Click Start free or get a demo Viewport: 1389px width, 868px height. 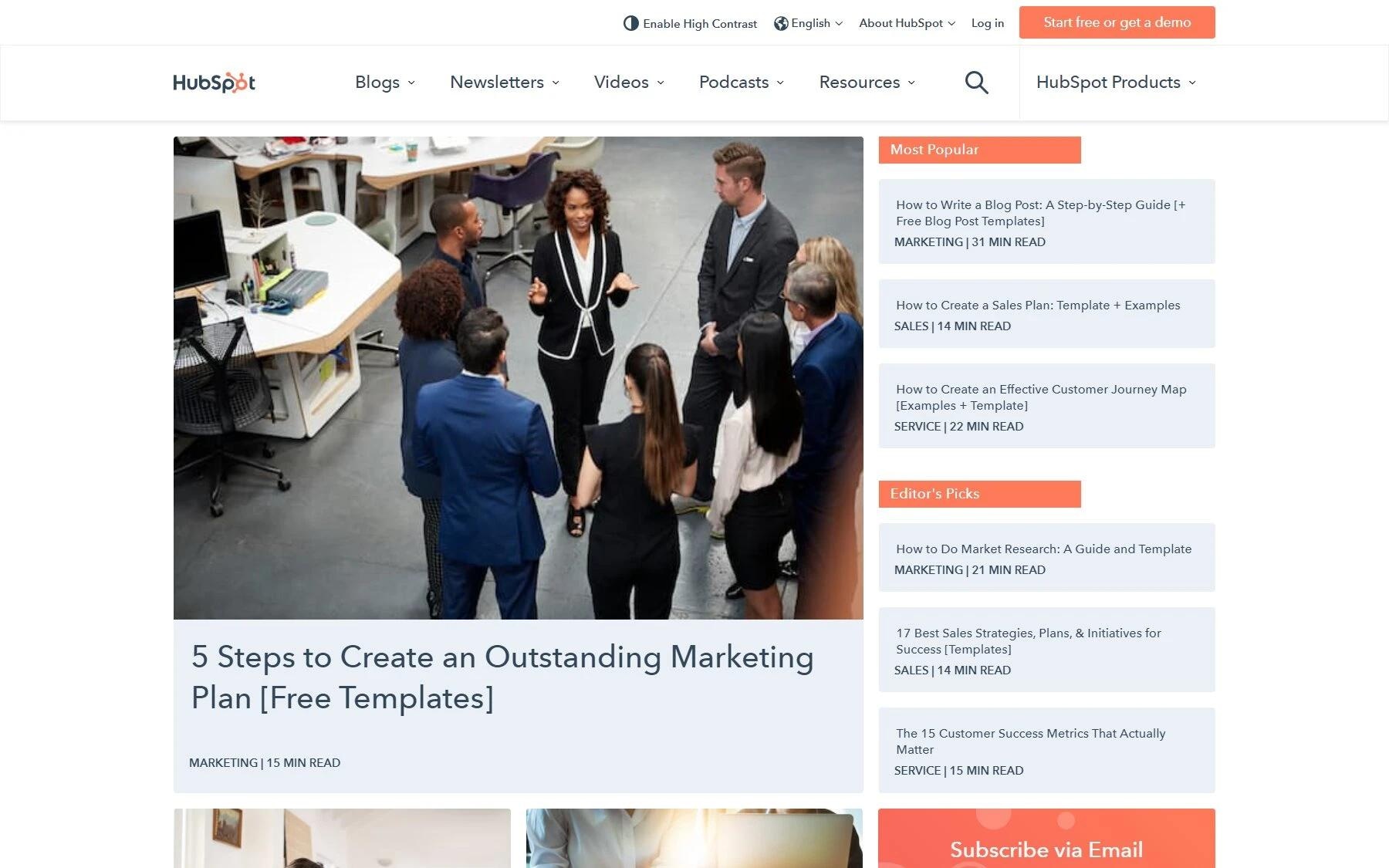point(1117,22)
